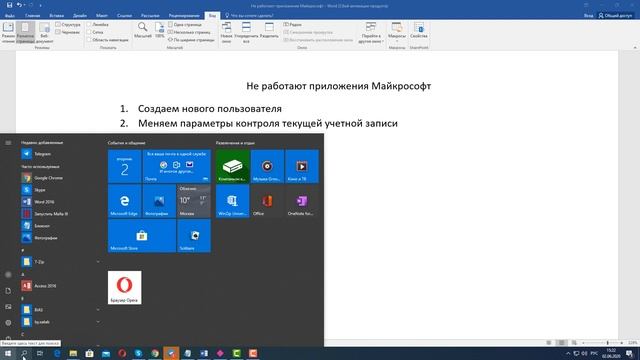Image resolution: width=640 pixels, height=360 pixels.
Task: Switch to the References (Ссылки) ribbon tab
Action: (124, 16)
